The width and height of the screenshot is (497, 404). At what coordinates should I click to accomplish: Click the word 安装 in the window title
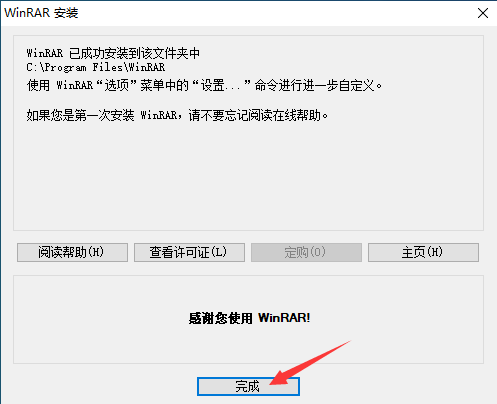tap(66, 13)
